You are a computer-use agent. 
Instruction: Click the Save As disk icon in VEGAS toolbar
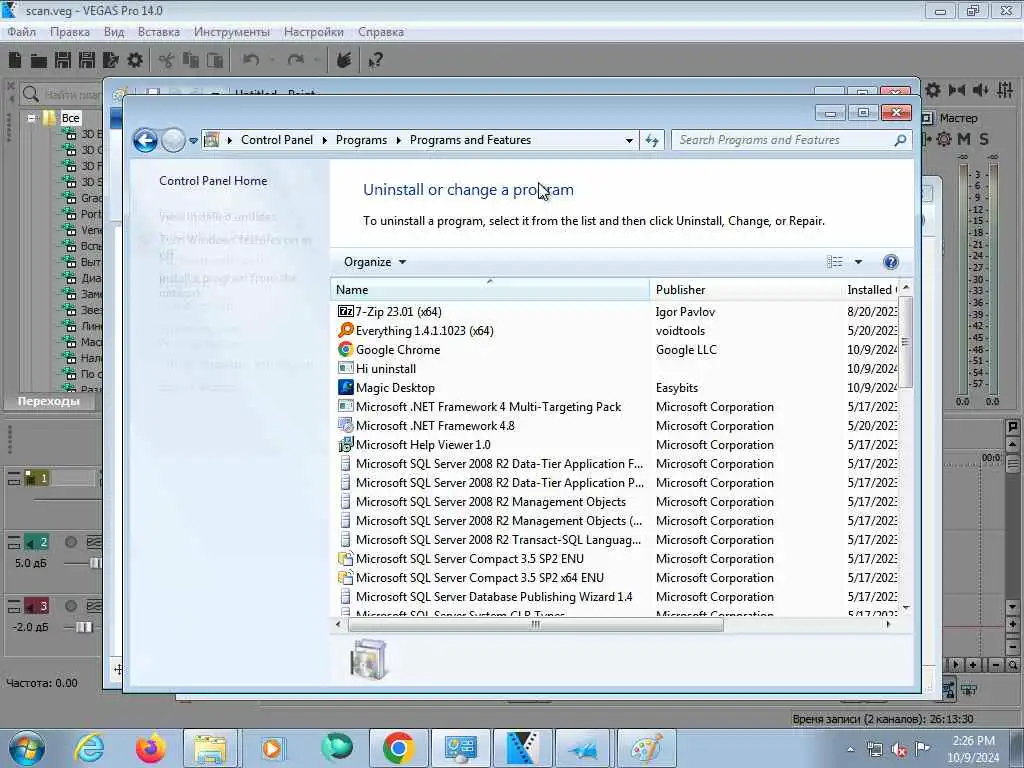tap(87, 60)
